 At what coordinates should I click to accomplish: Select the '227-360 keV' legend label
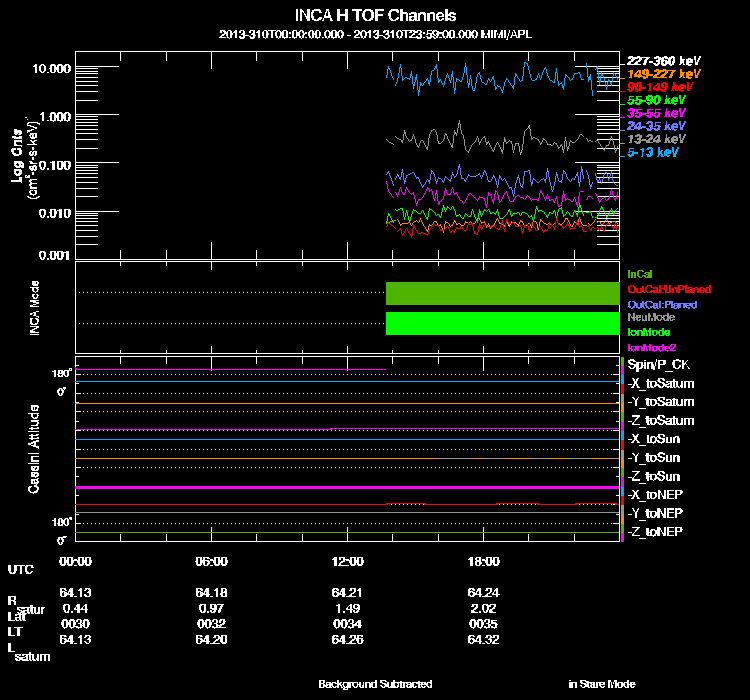663,61
